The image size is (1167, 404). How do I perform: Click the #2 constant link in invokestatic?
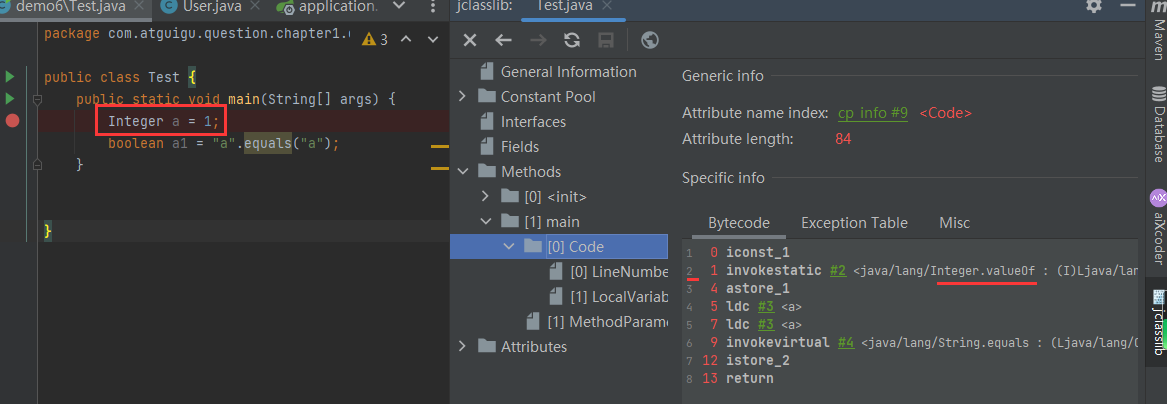pyautogui.click(x=839, y=270)
